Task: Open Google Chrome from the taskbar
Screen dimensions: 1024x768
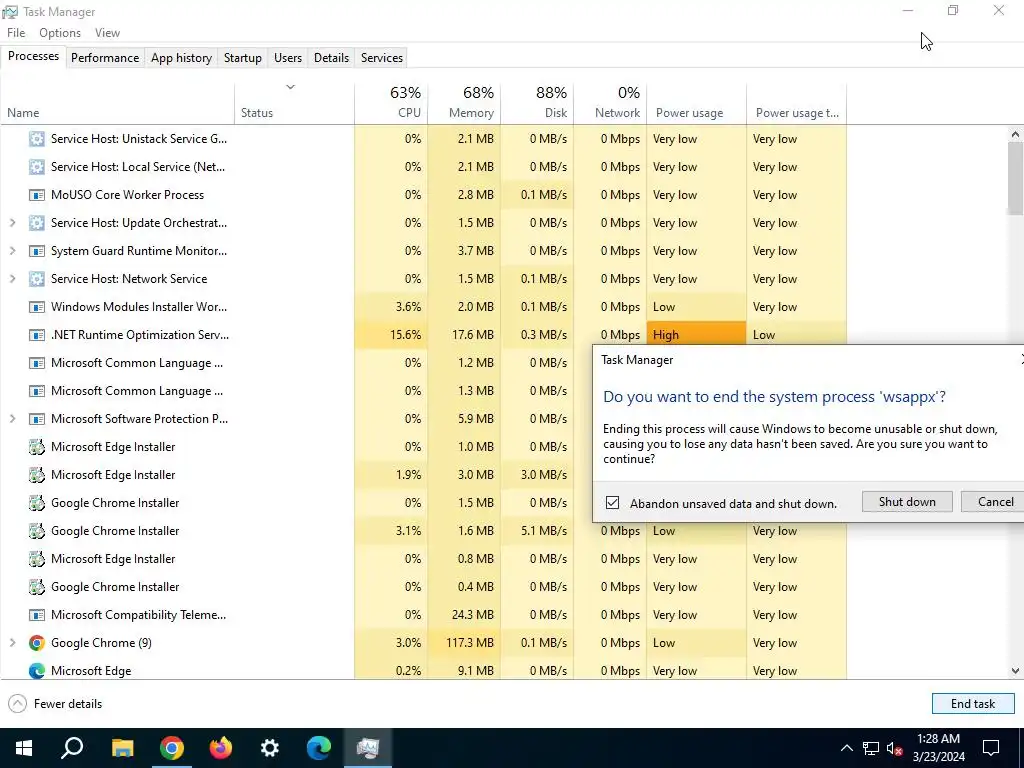Action: [171, 748]
